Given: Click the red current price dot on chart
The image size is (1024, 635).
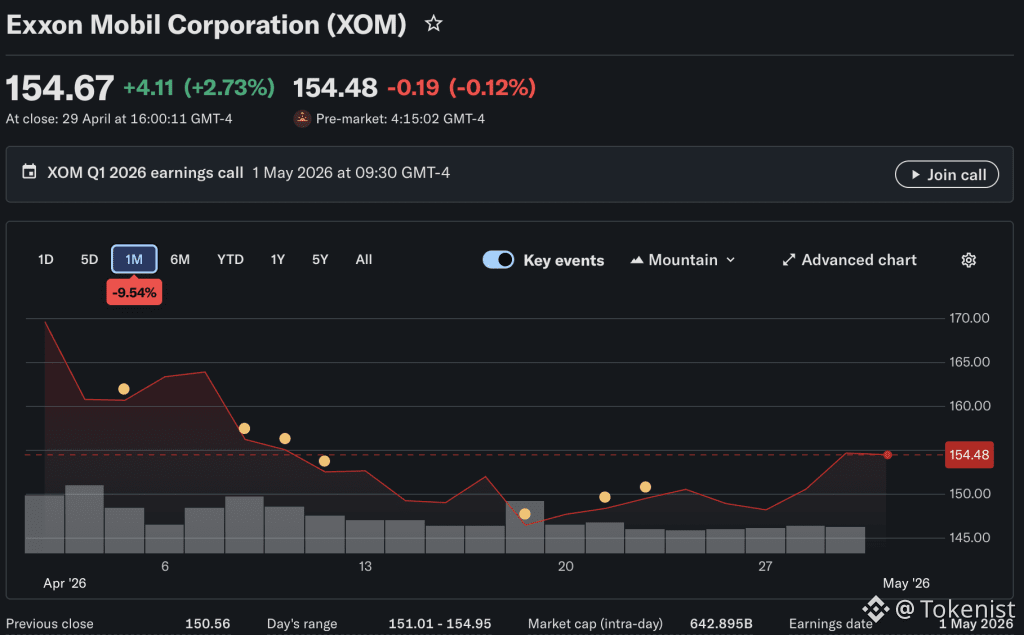Looking at the screenshot, I should [x=888, y=455].
